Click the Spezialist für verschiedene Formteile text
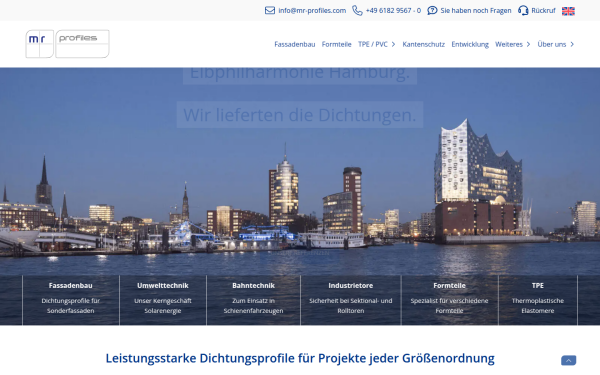This screenshot has width=600, height=375. pos(450,306)
